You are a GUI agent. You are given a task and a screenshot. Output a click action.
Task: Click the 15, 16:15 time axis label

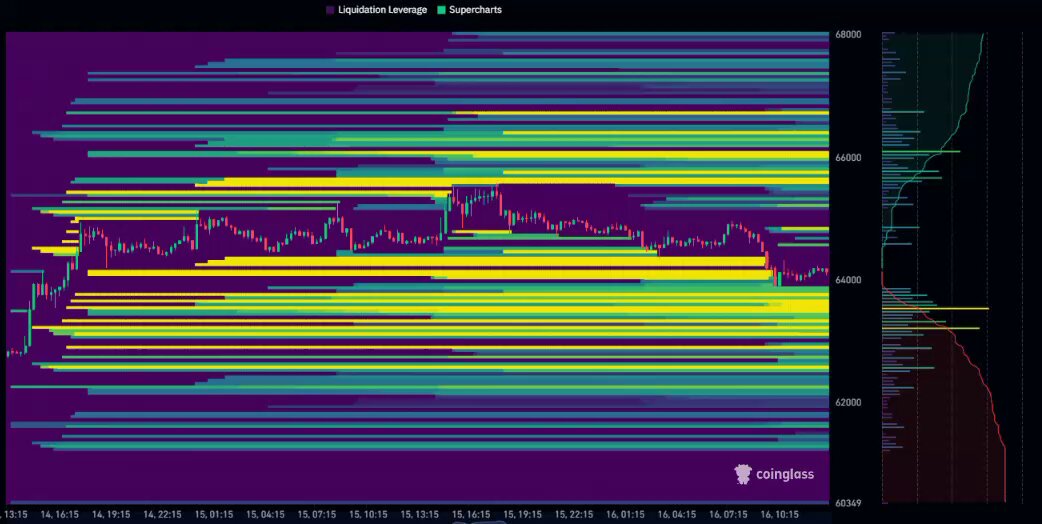pyautogui.click(x=471, y=515)
